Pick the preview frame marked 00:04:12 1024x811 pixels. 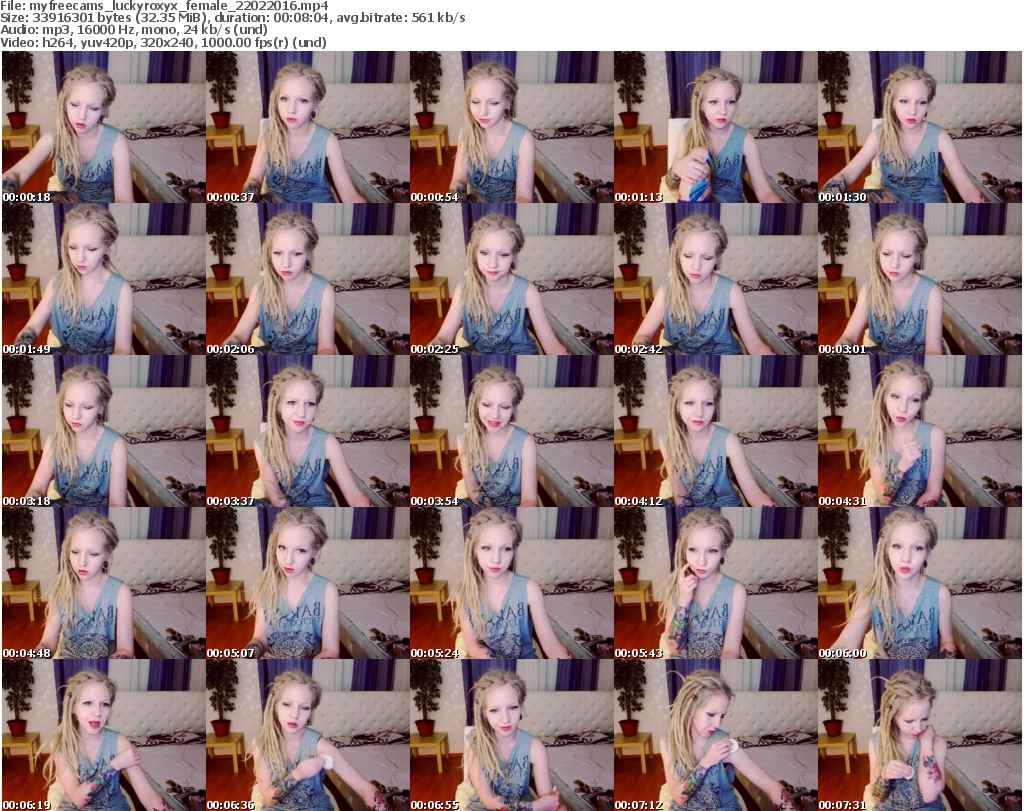click(716, 432)
